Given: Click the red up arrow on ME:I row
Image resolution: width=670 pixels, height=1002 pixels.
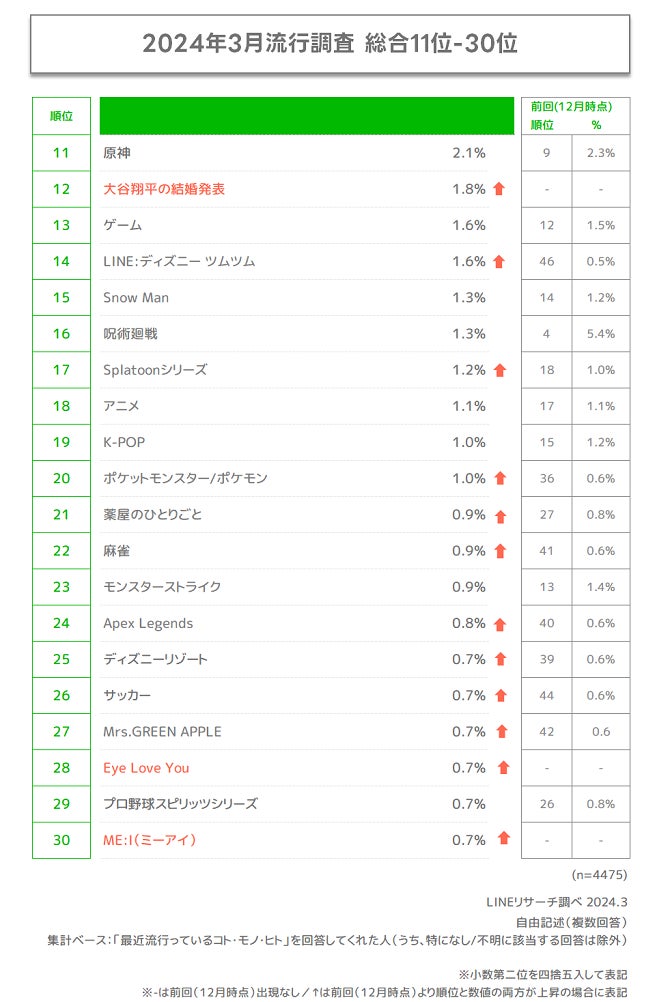Looking at the screenshot, I should (x=503, y=840).
